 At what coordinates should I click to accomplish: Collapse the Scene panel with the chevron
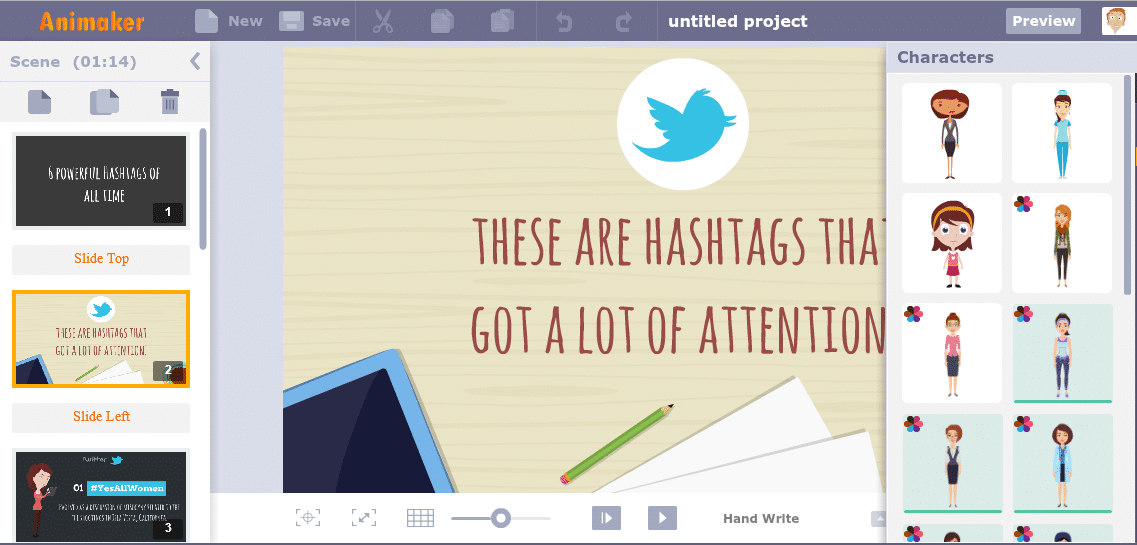[x=195, y=62]
